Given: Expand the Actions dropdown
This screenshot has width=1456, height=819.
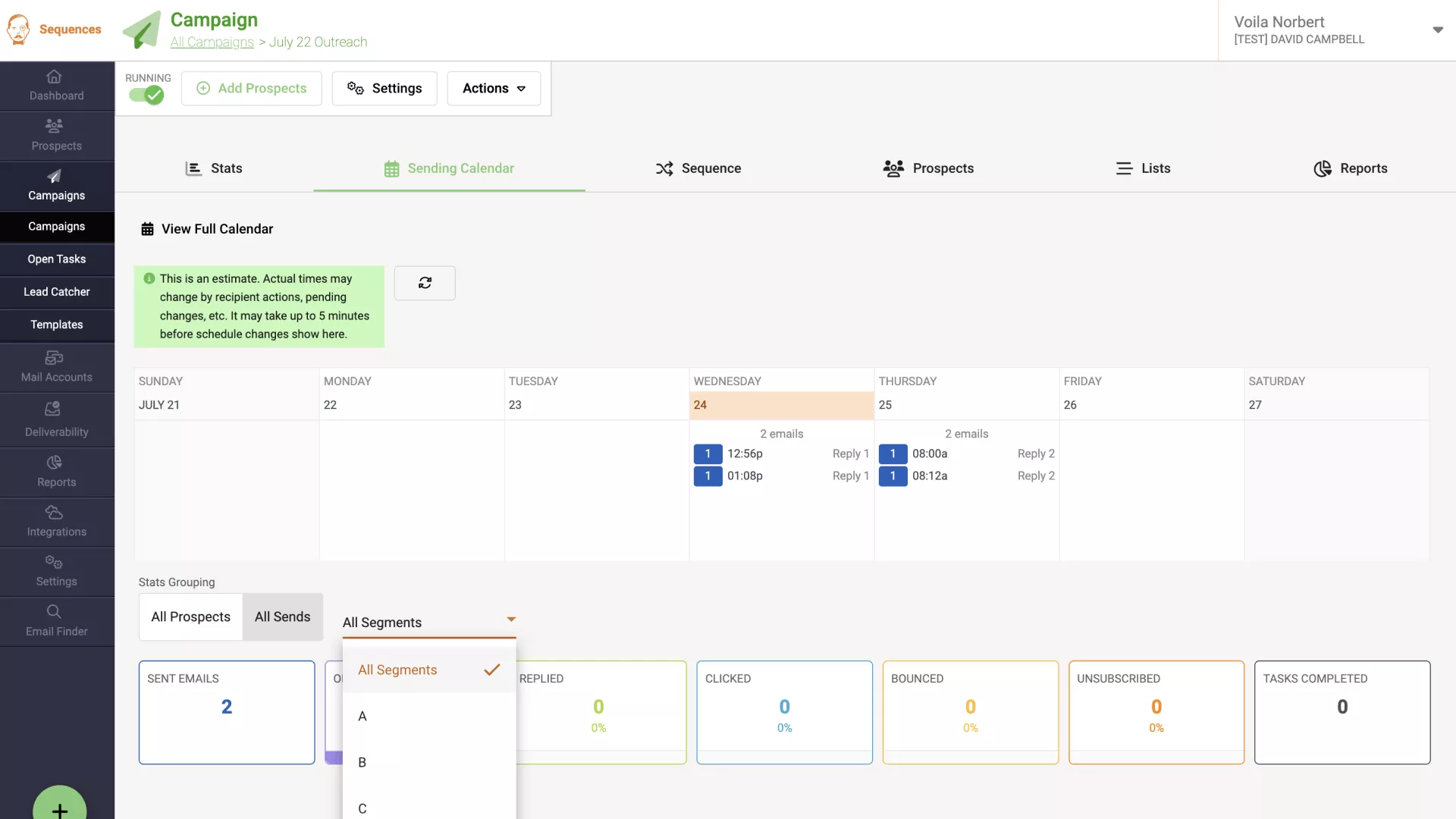Looking at the screenshot, I should click(x=494, y=89).
